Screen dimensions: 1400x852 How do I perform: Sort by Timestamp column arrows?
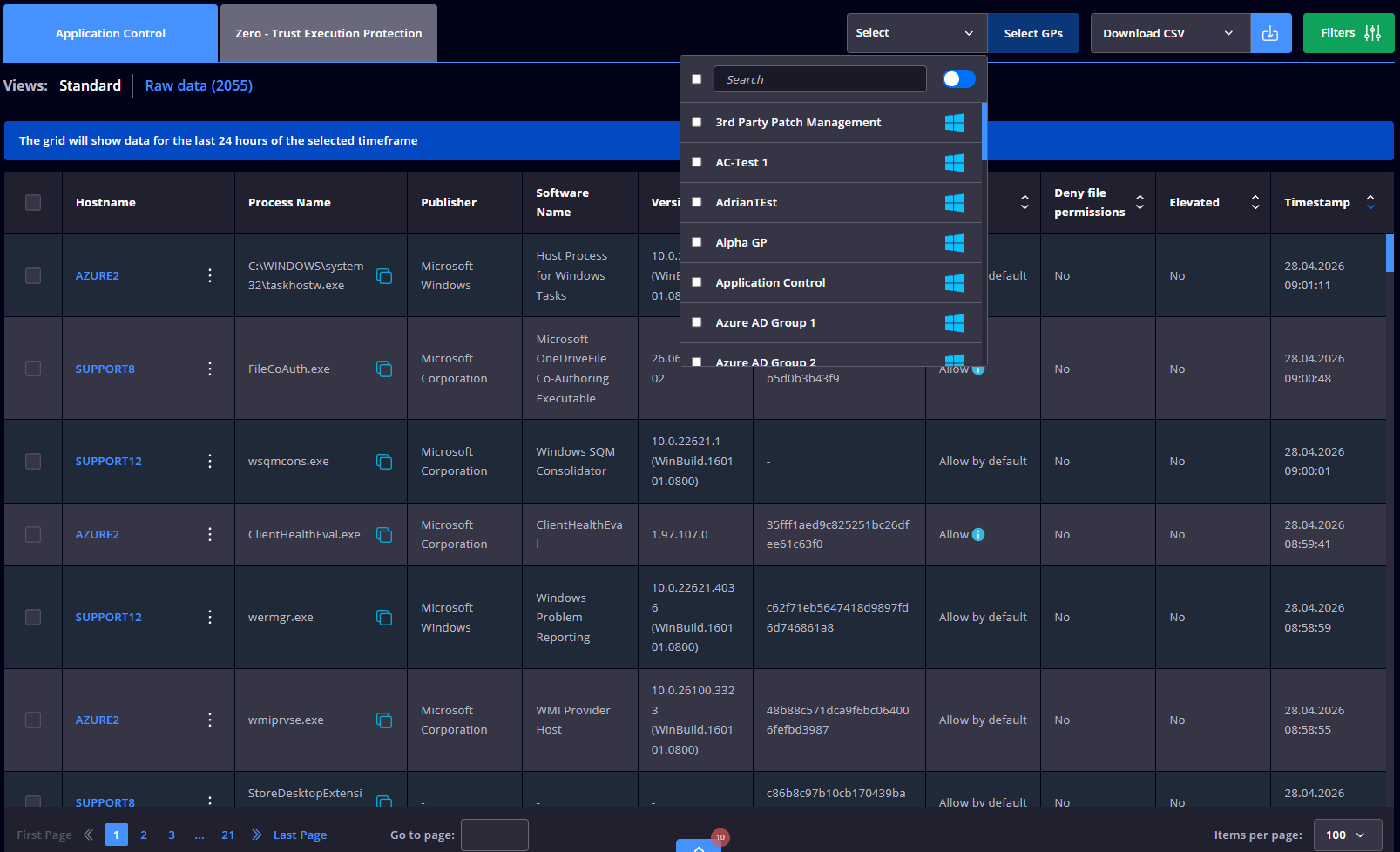(x=1370, y=202)
